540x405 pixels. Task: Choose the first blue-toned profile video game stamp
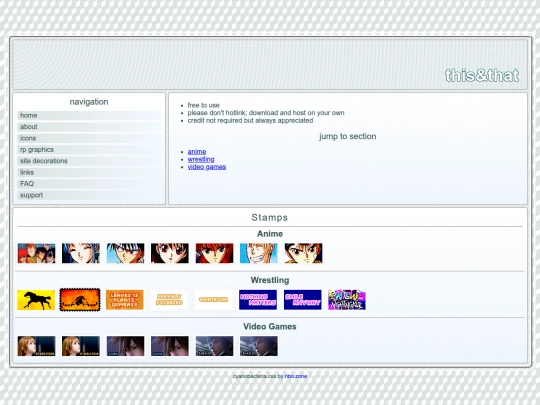(x=214, y=346)
